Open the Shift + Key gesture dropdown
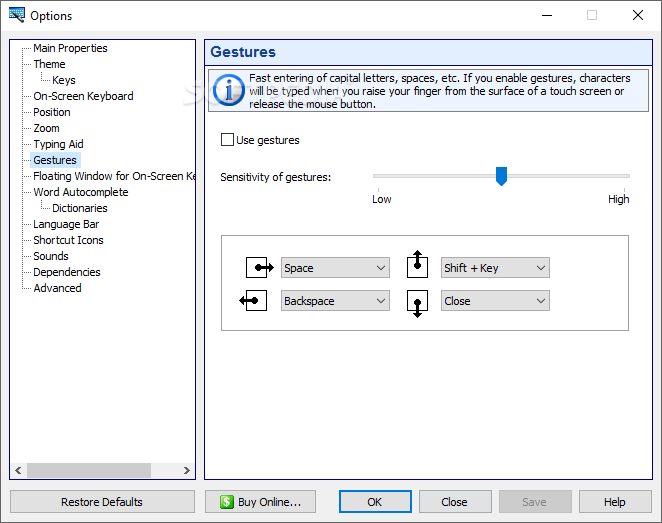This screenshot has height=523, width=662. coord(495,268)
